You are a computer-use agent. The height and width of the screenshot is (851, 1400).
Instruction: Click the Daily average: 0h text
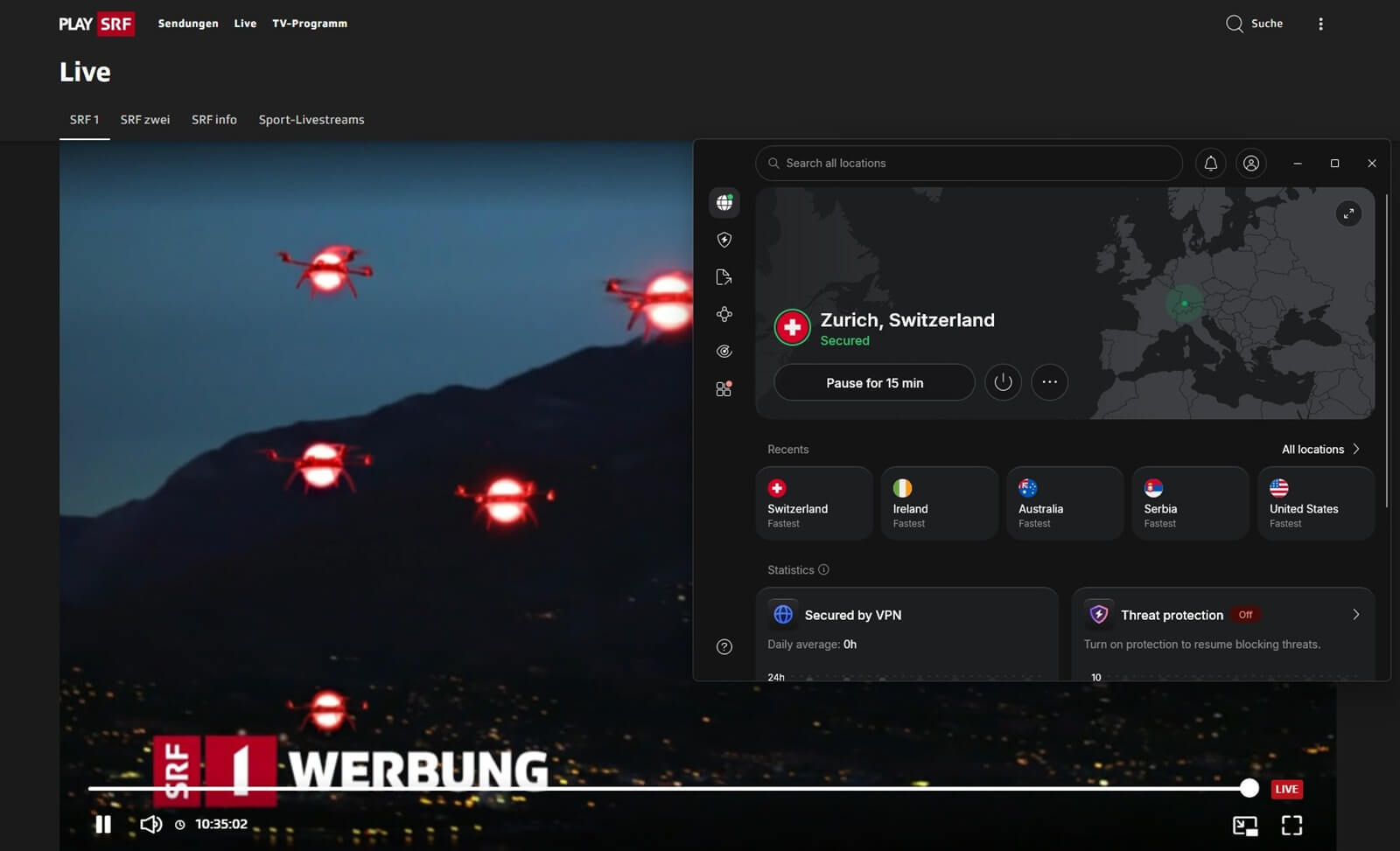(812, 645)
